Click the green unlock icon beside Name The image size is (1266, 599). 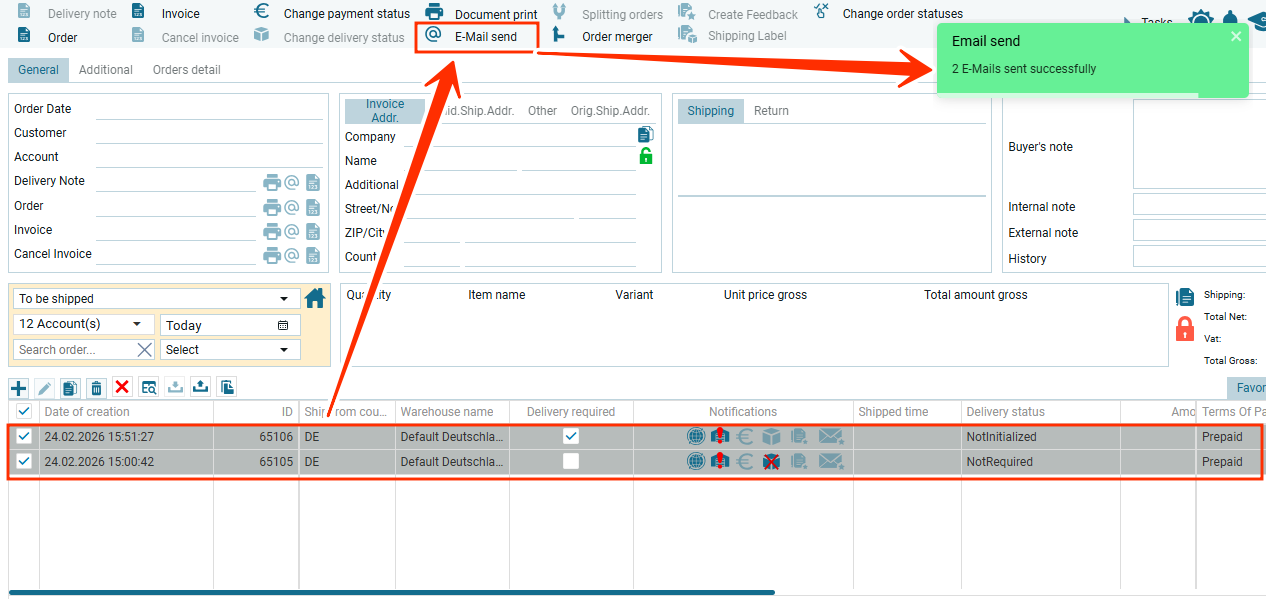pos(645,156)
